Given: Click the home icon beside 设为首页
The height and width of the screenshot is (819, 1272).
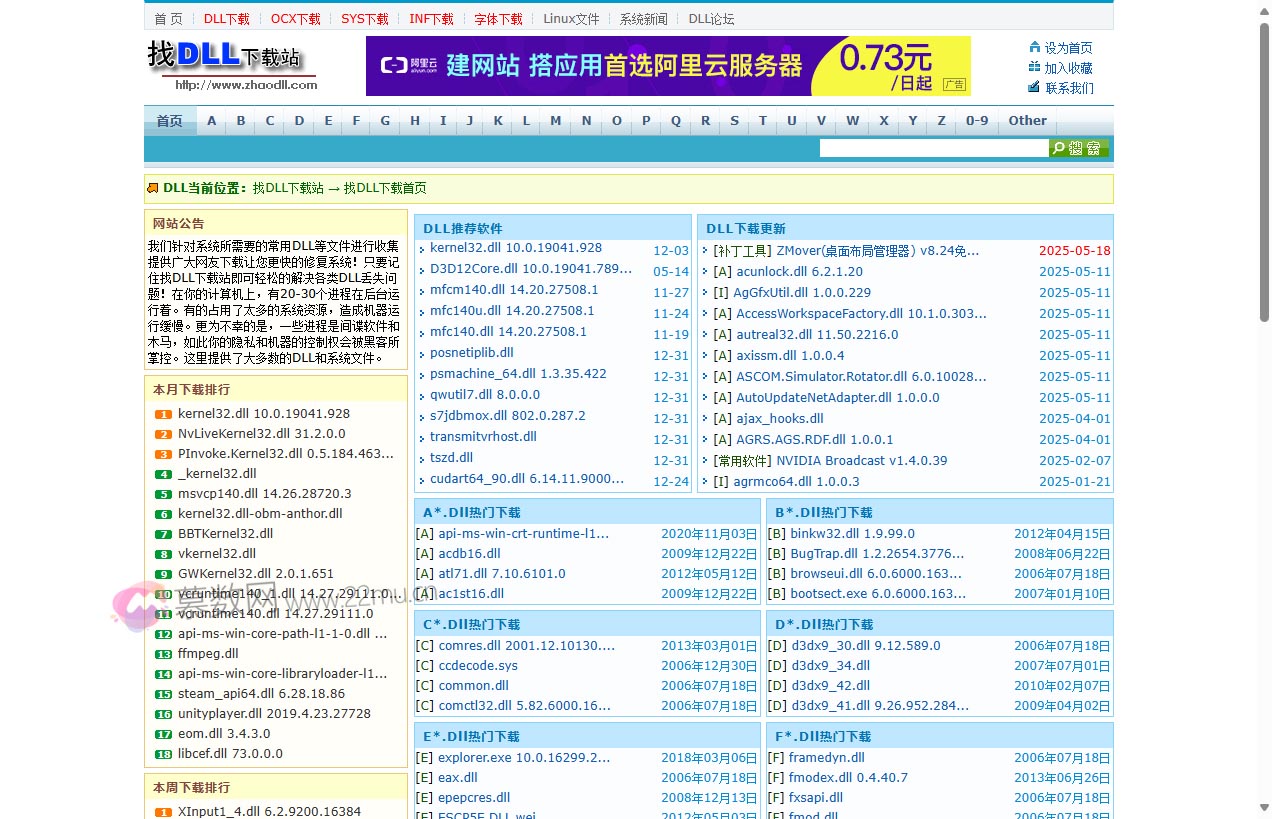Looking at the screenshot, I should pyautogui.click(x=1035, y=48).
